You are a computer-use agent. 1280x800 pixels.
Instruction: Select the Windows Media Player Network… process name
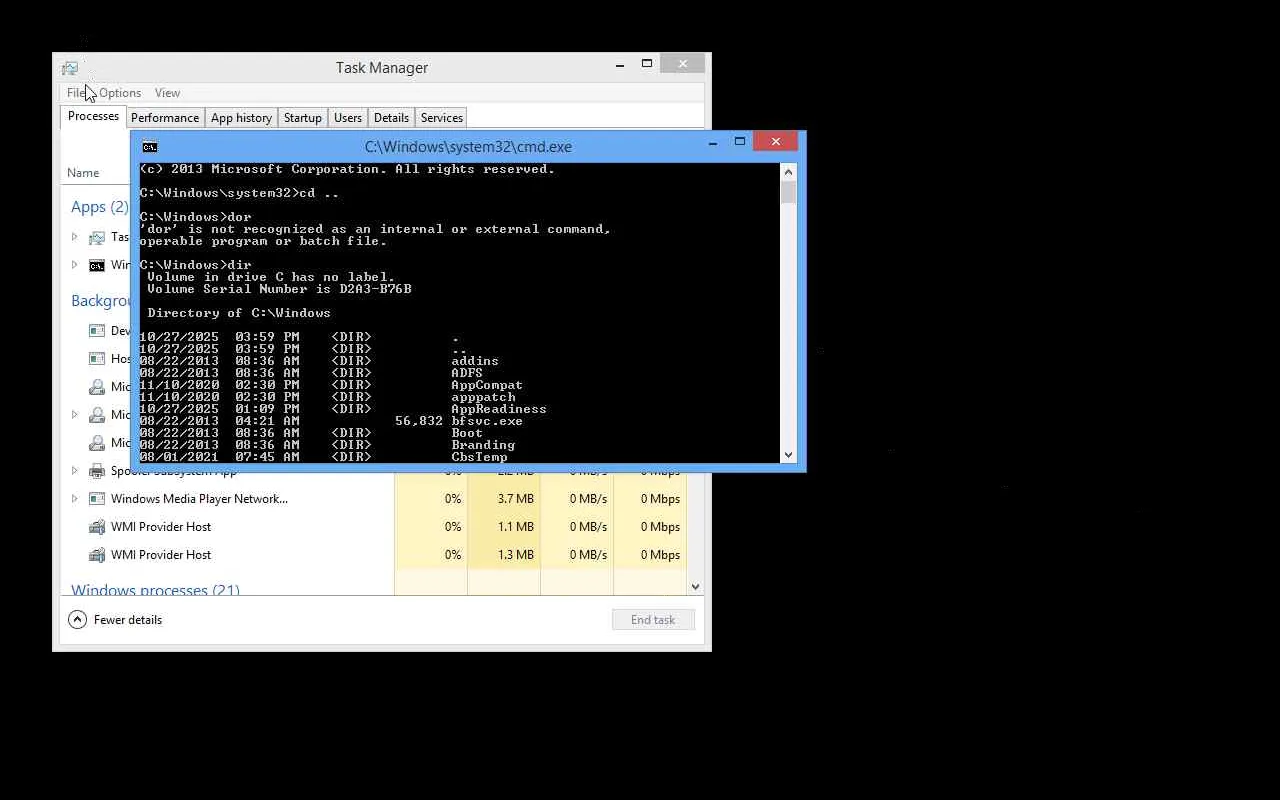pos(199,499)
